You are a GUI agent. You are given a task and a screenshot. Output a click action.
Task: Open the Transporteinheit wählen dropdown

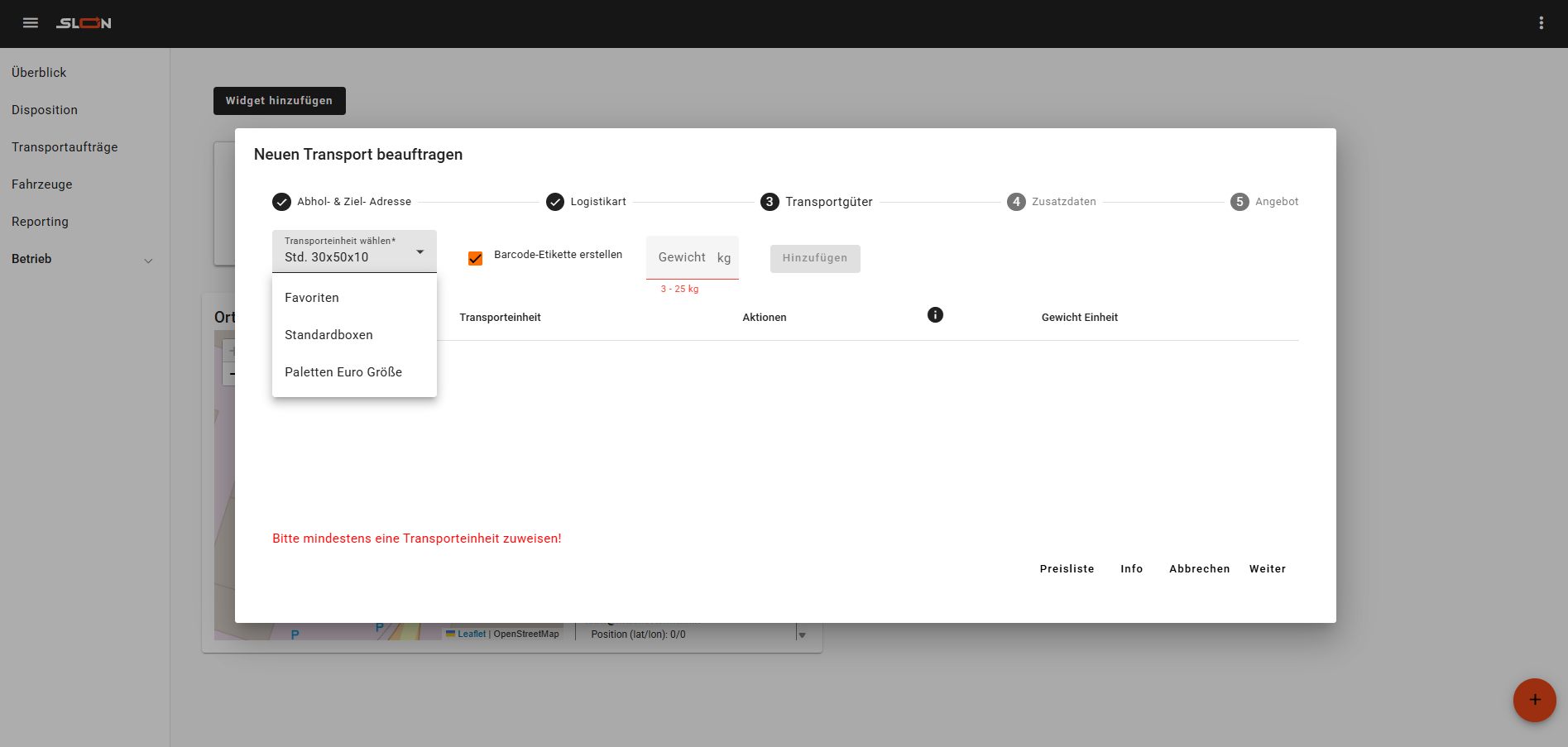click(x=354, y=251)
